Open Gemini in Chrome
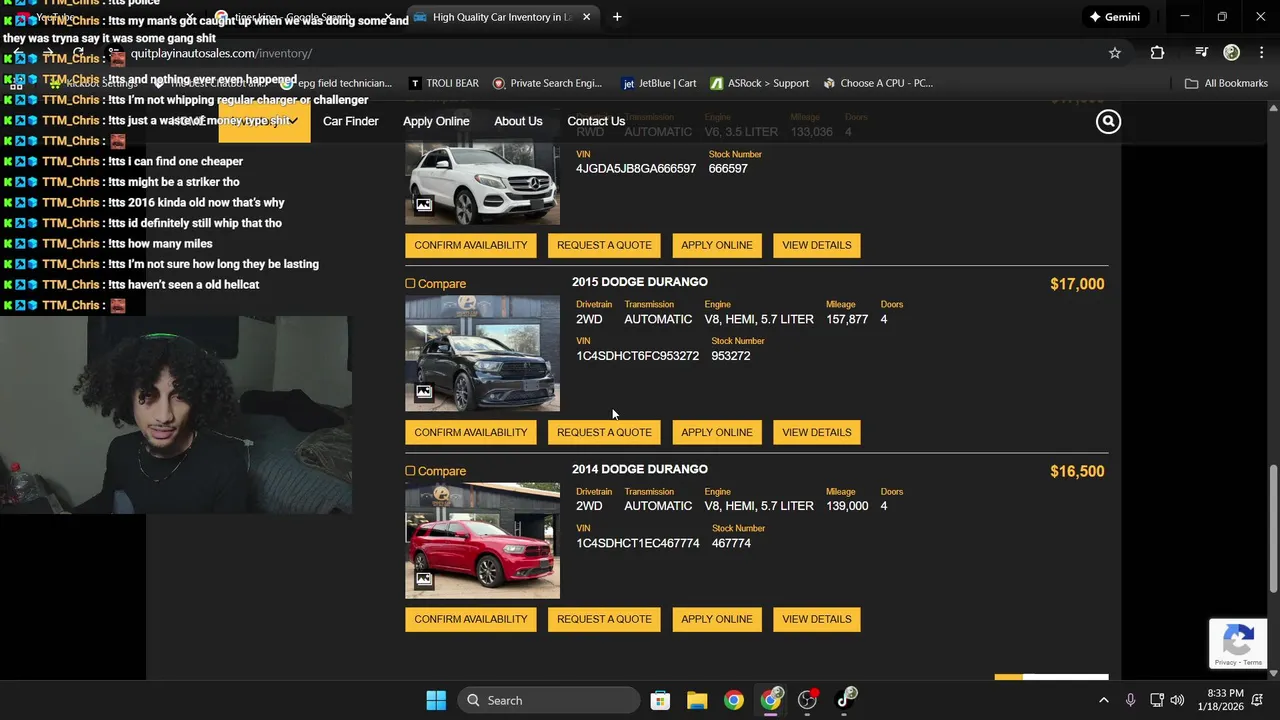1280x720 pixels. (1115, 17)
